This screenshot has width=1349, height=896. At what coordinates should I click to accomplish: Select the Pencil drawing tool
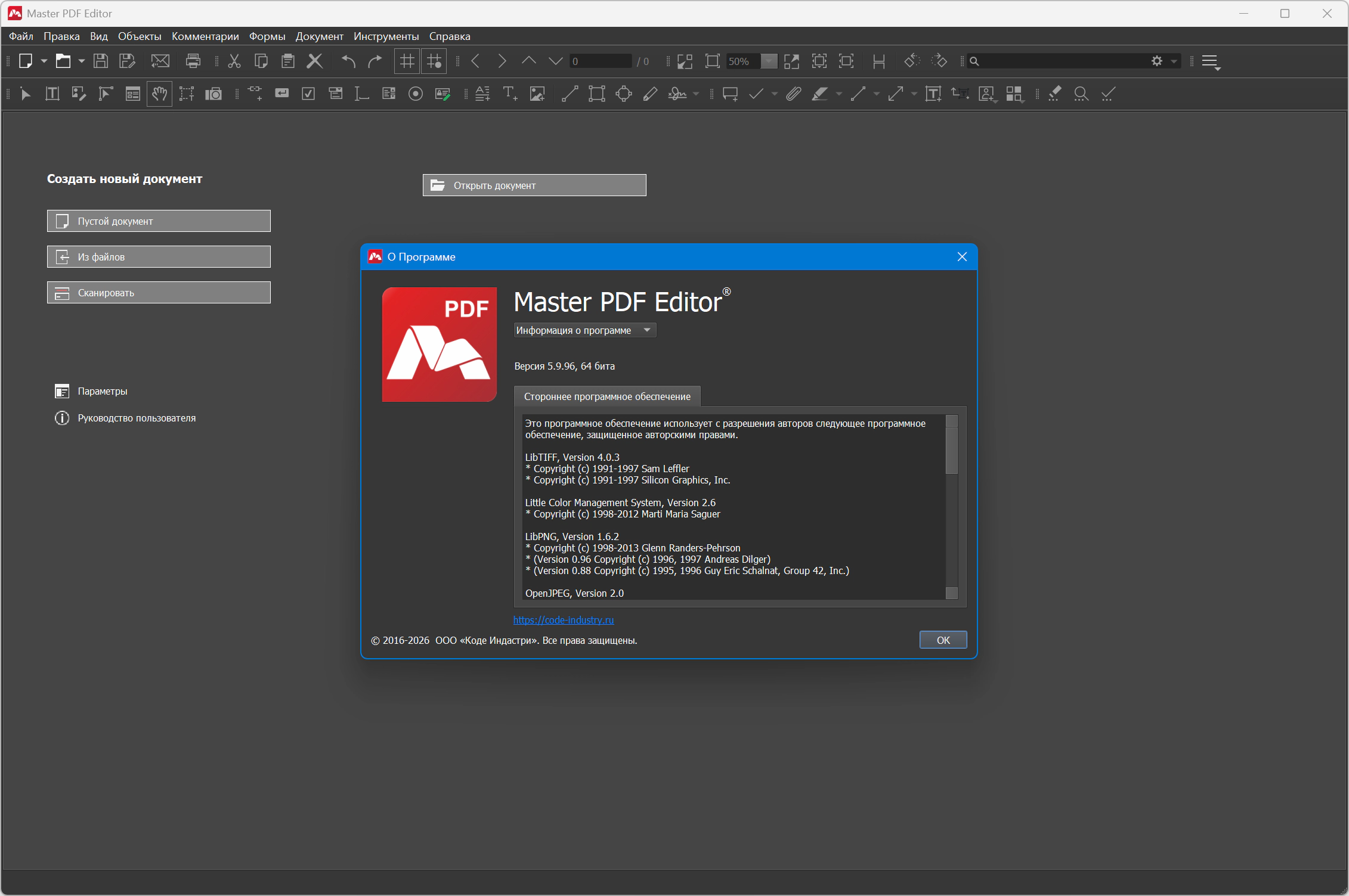(651, 94)
